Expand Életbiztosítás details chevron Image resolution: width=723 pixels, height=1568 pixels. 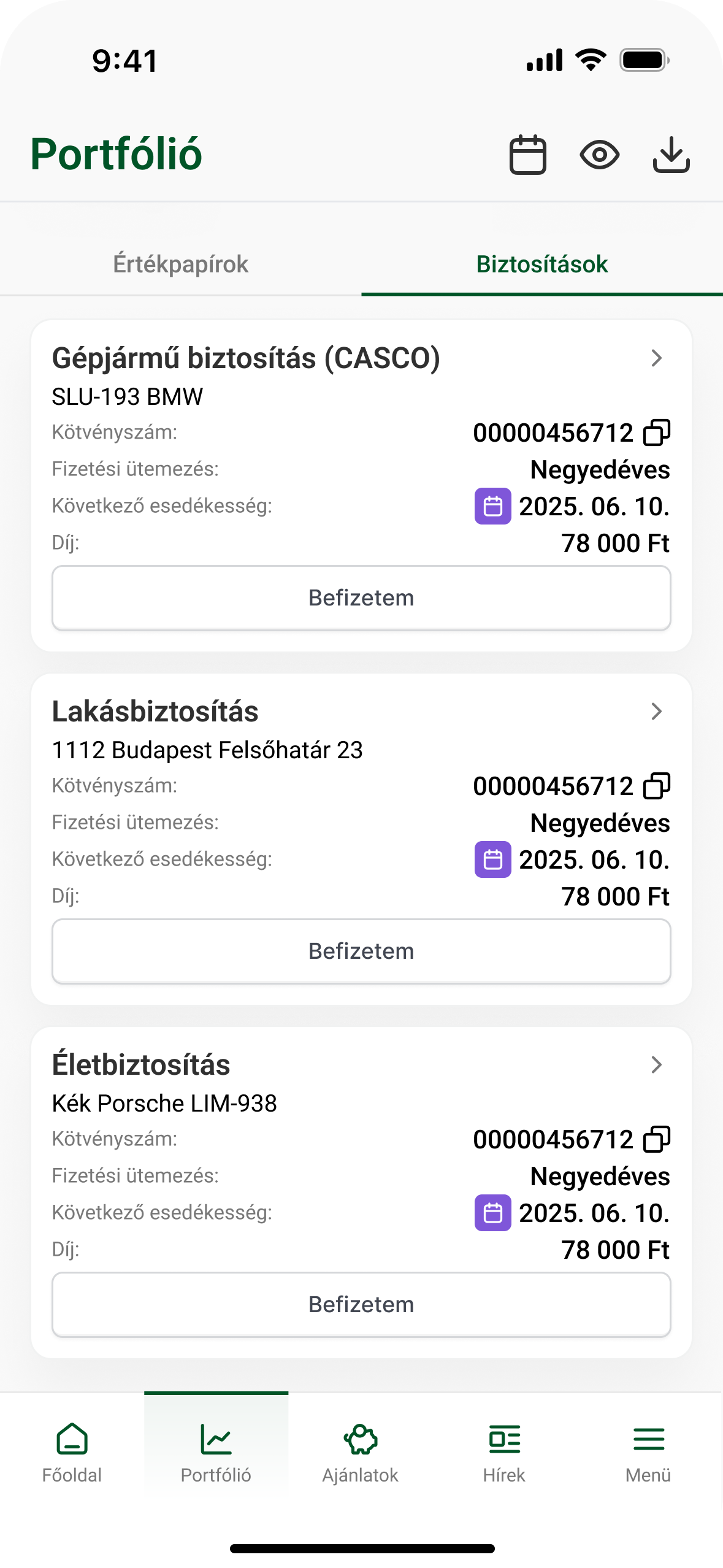point(656,1065)
